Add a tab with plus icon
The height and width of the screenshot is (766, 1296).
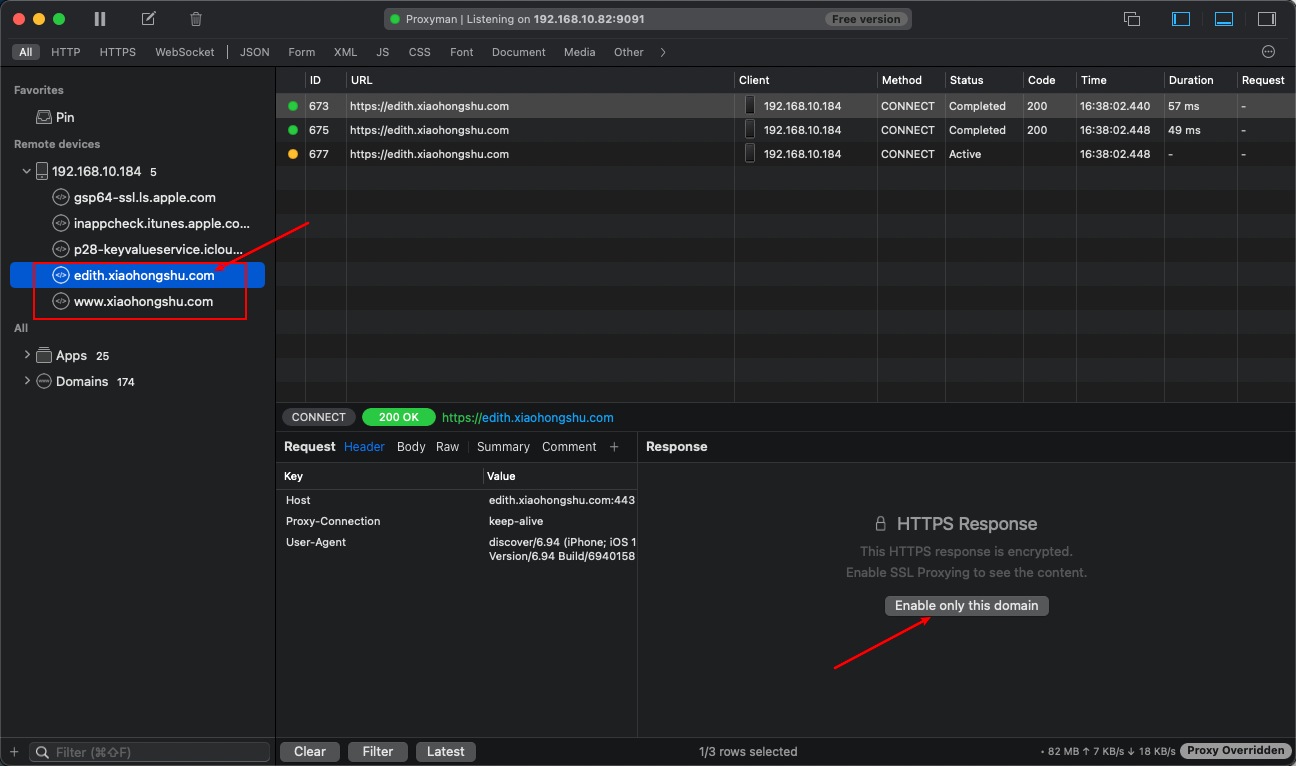(x=615, y=447)
